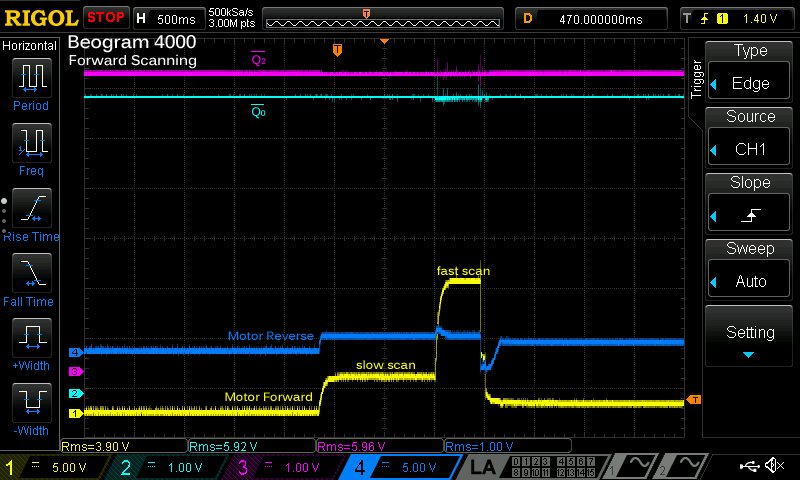Pick the -Width measurement icon
Screen dimensions: 800x480
[x=31, y=402]
